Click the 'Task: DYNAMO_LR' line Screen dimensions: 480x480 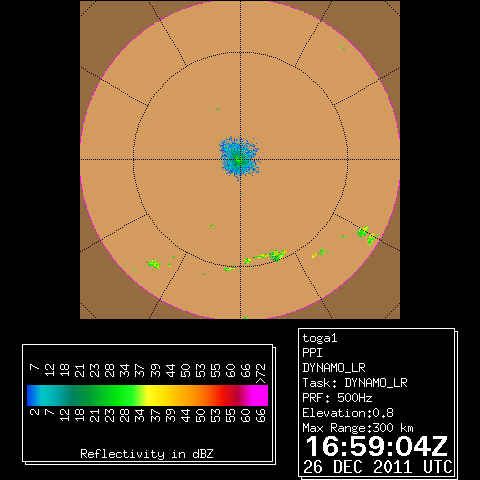tap(355, 383)
